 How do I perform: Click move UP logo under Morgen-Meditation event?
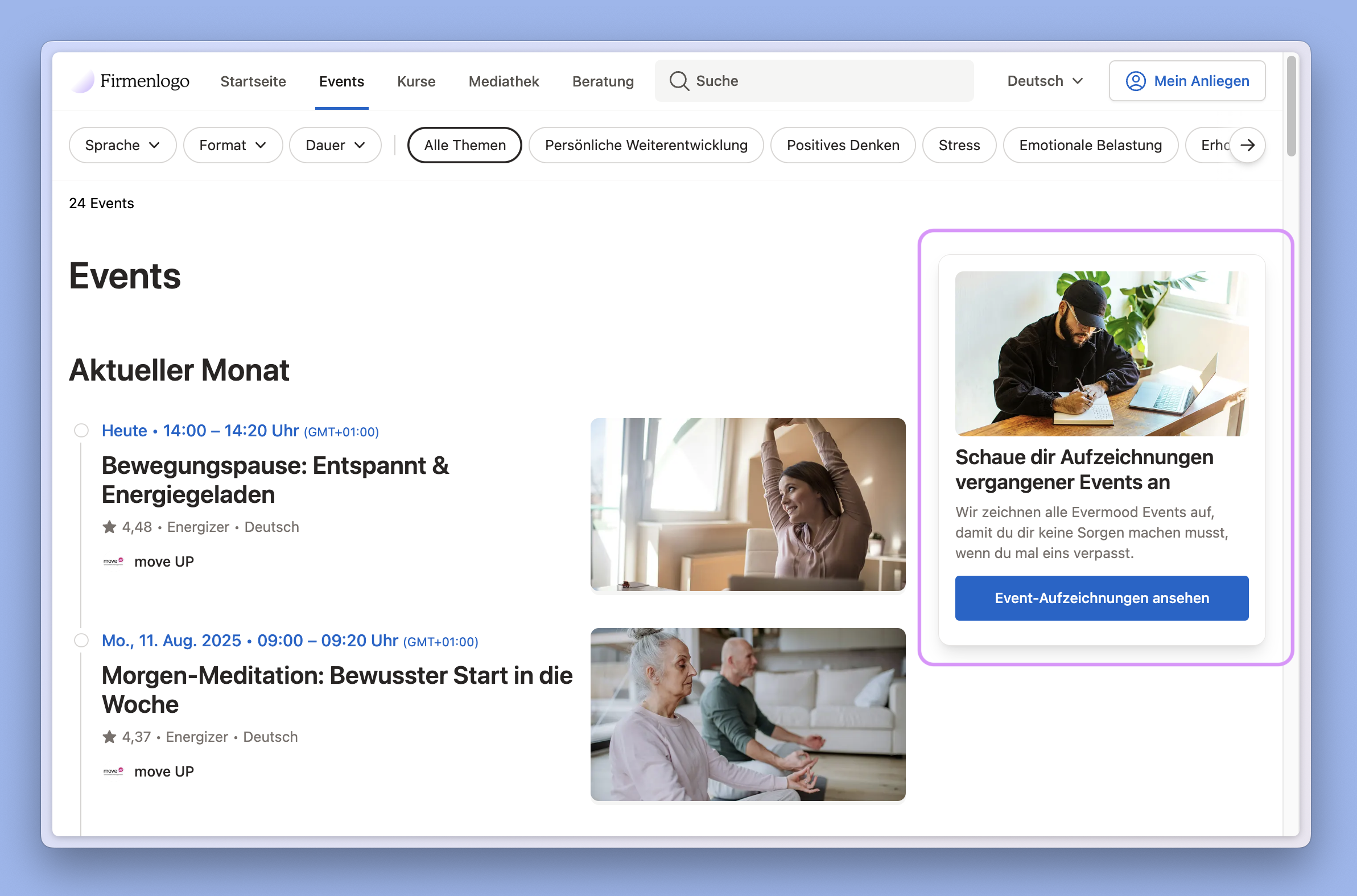click(x=113, y=771)
